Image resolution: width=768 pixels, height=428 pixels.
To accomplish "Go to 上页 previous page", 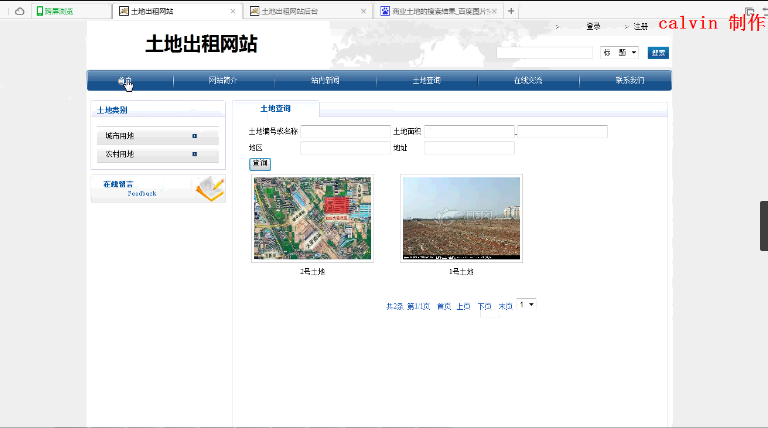I will coord(463,307).
